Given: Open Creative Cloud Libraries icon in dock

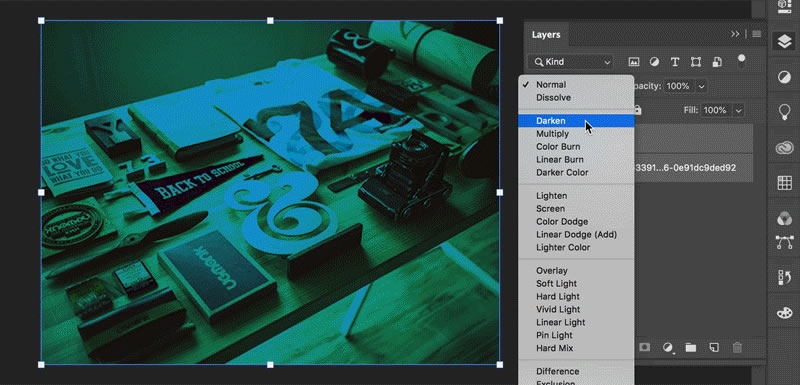Looking at the screenshot, I should point(784,148).
